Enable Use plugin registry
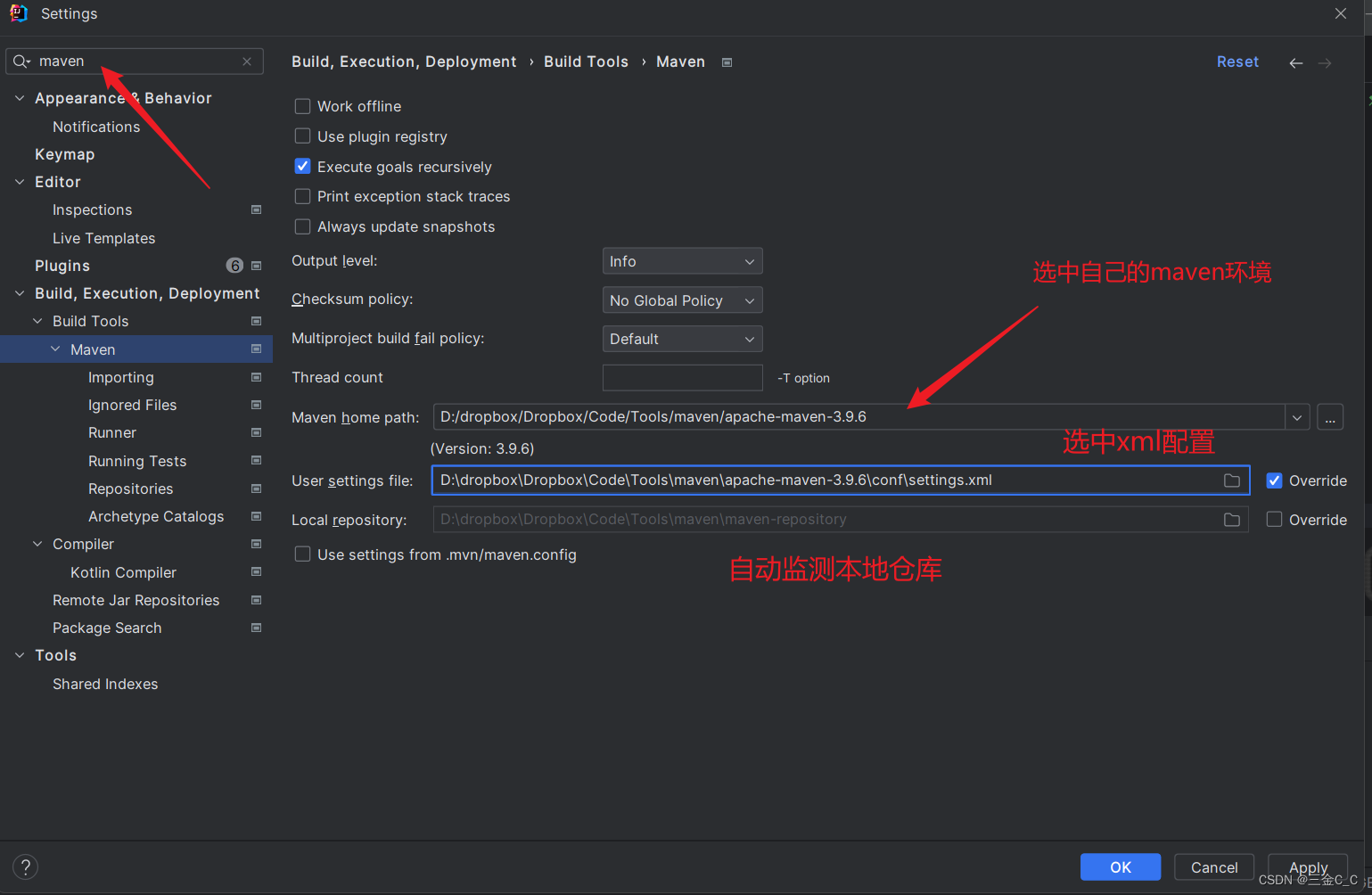This screenshot has height=895, width=1372. 303,136
